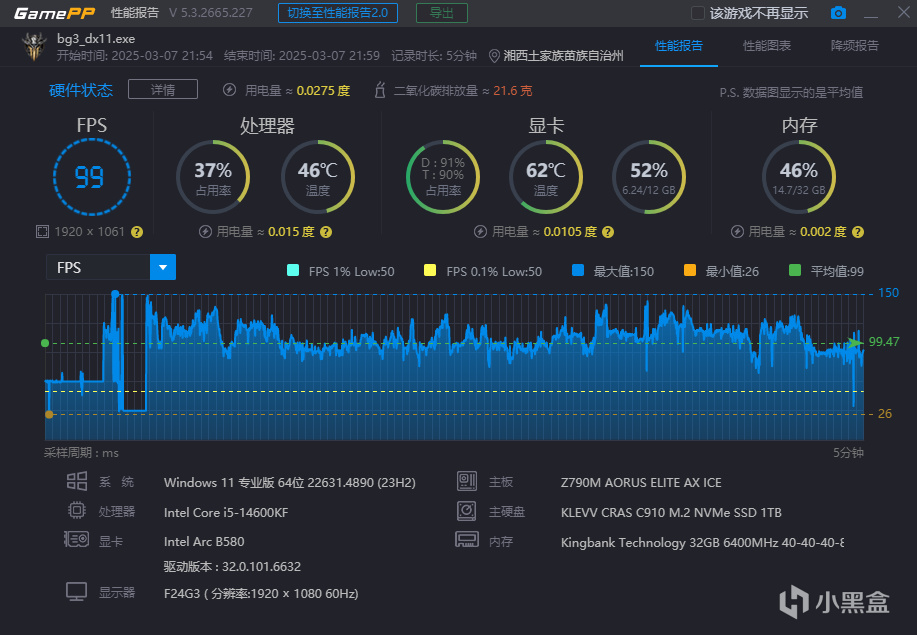Click the camera screenshot icon
This screenshot has height=635, width=917.
[838, 13]
